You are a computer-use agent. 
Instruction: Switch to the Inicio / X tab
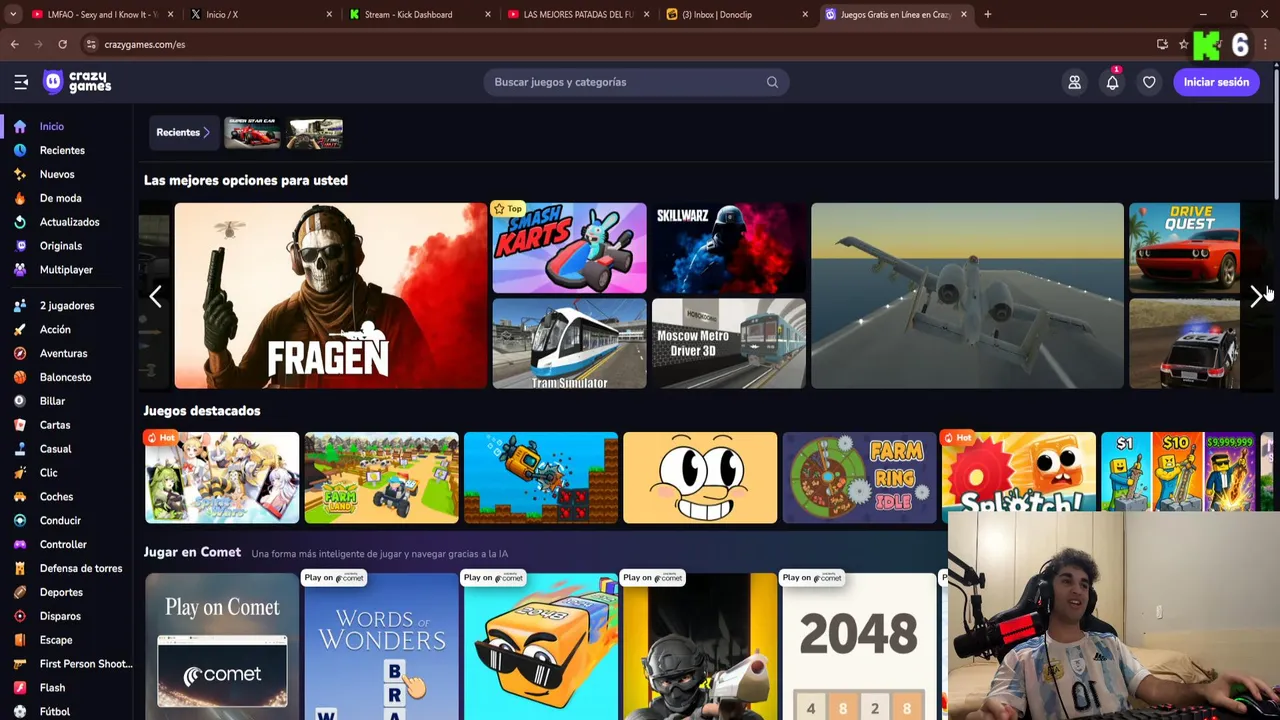(260, 14)
